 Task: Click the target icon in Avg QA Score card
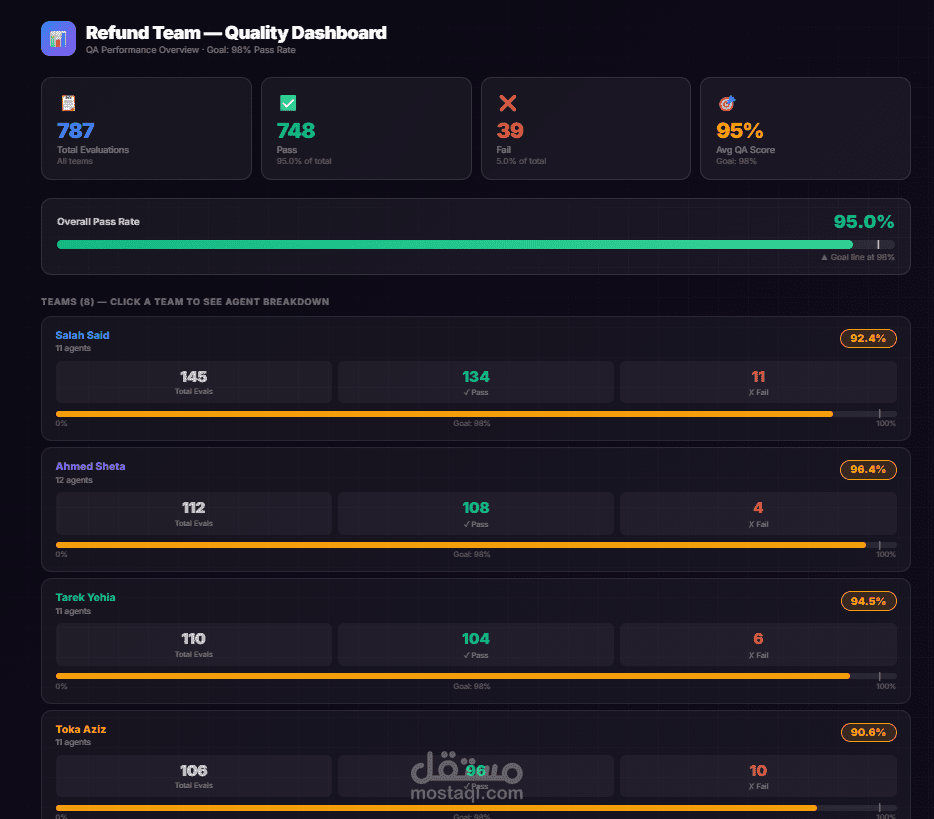click(x=727, y=103)
